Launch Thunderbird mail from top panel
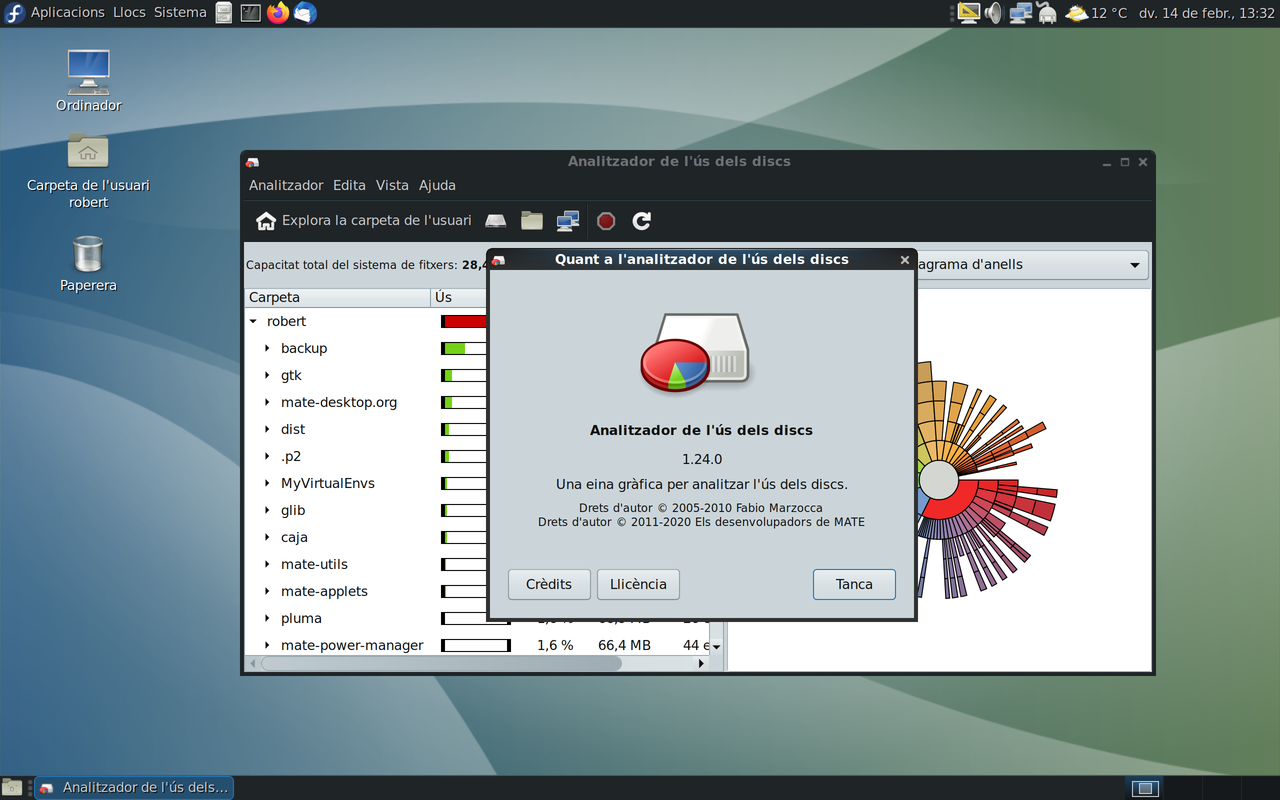The height and width of the screenshot is (800, 1280). point(305,13)
